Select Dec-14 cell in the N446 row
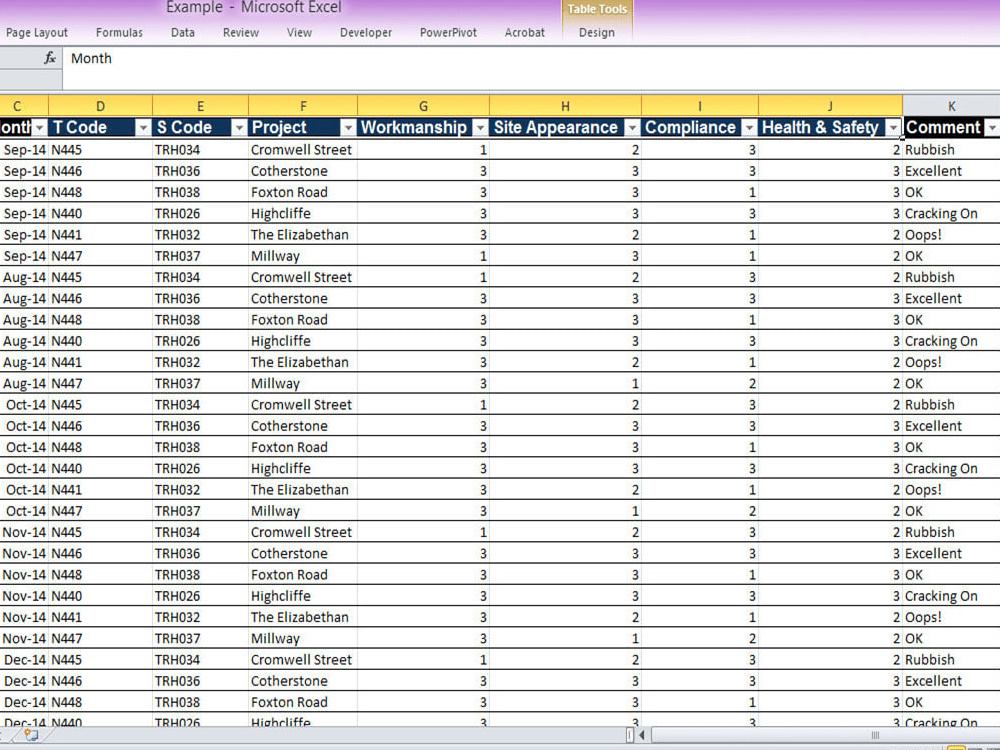This screenshot has width=1000, height=750. pos(24,681)
